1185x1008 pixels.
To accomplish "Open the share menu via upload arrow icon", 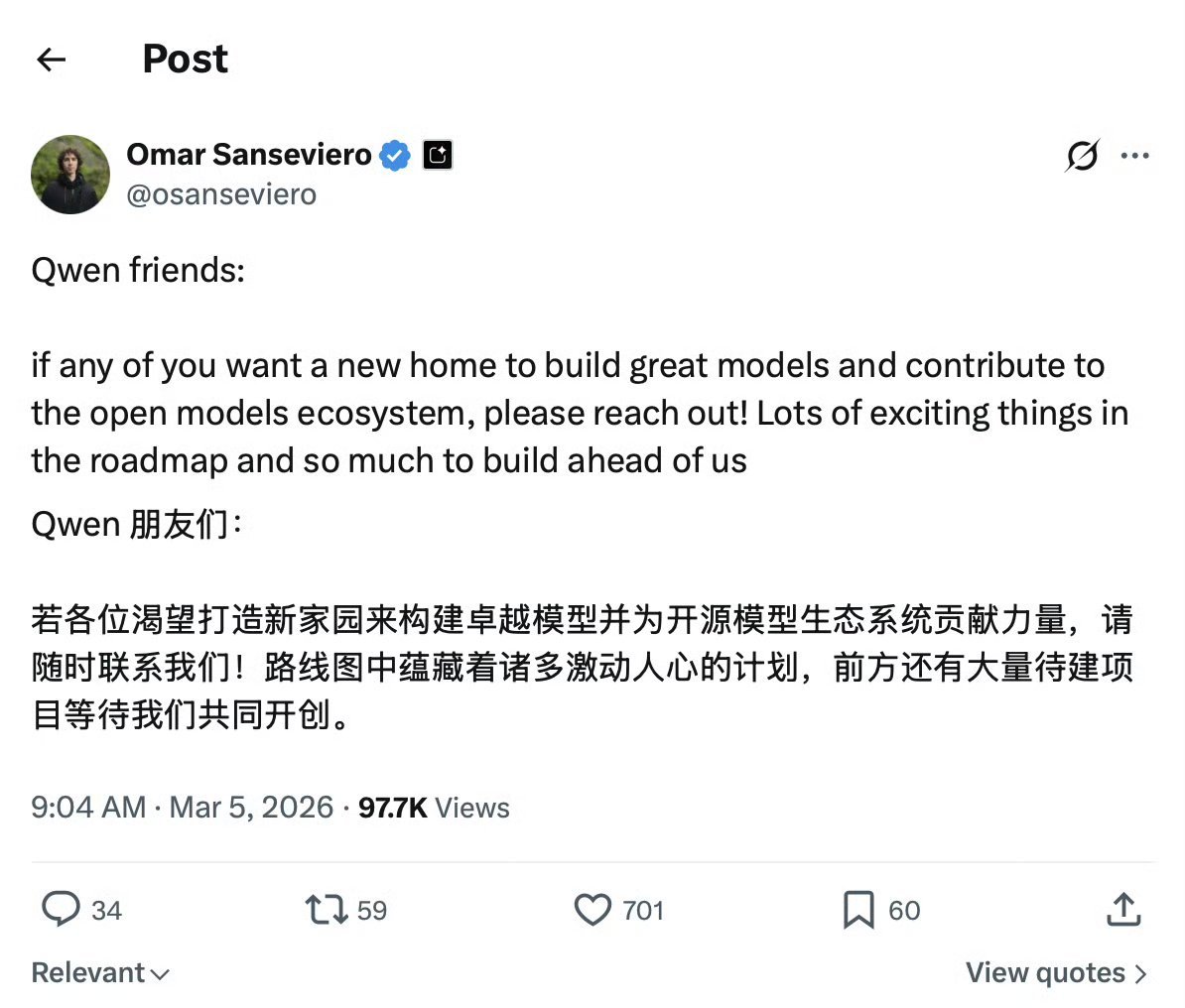I will (1122, 909).
